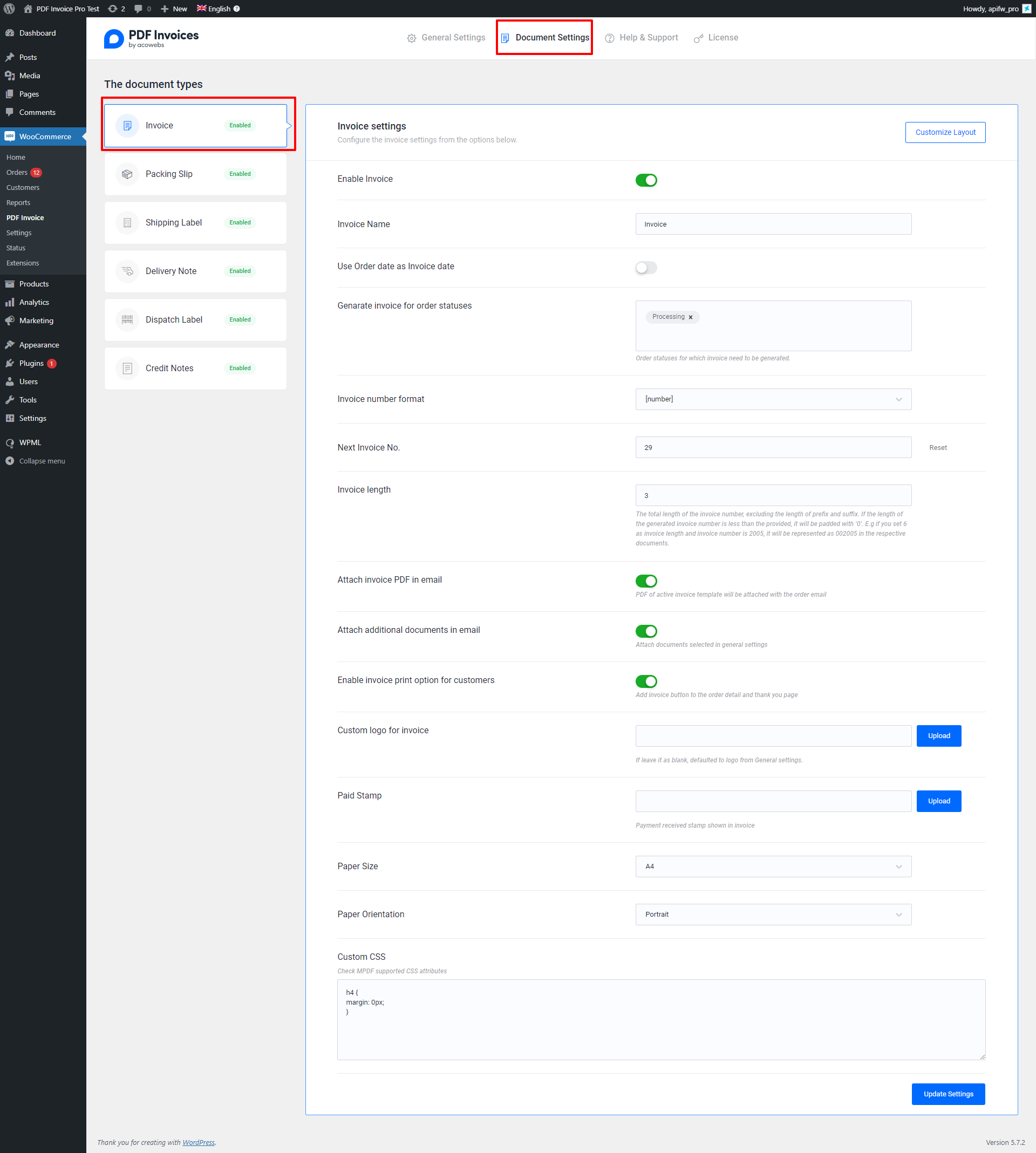
Task: Click the Dispatch Label barcode icon
Action: coord(127,320)
